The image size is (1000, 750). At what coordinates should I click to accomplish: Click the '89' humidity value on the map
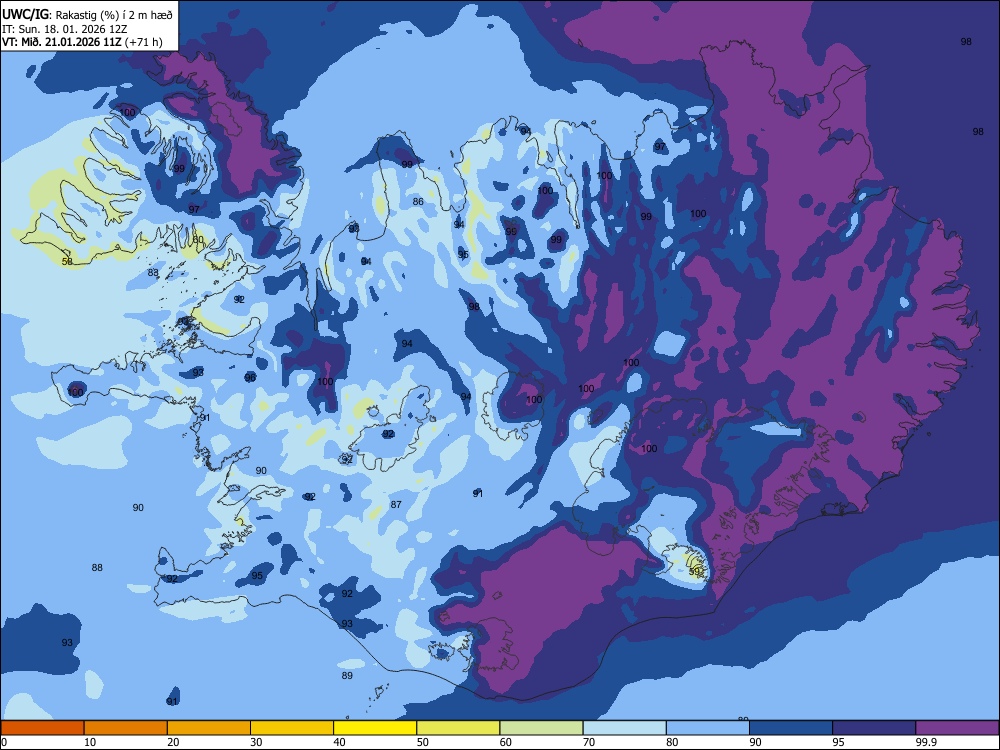click(347, 675)
